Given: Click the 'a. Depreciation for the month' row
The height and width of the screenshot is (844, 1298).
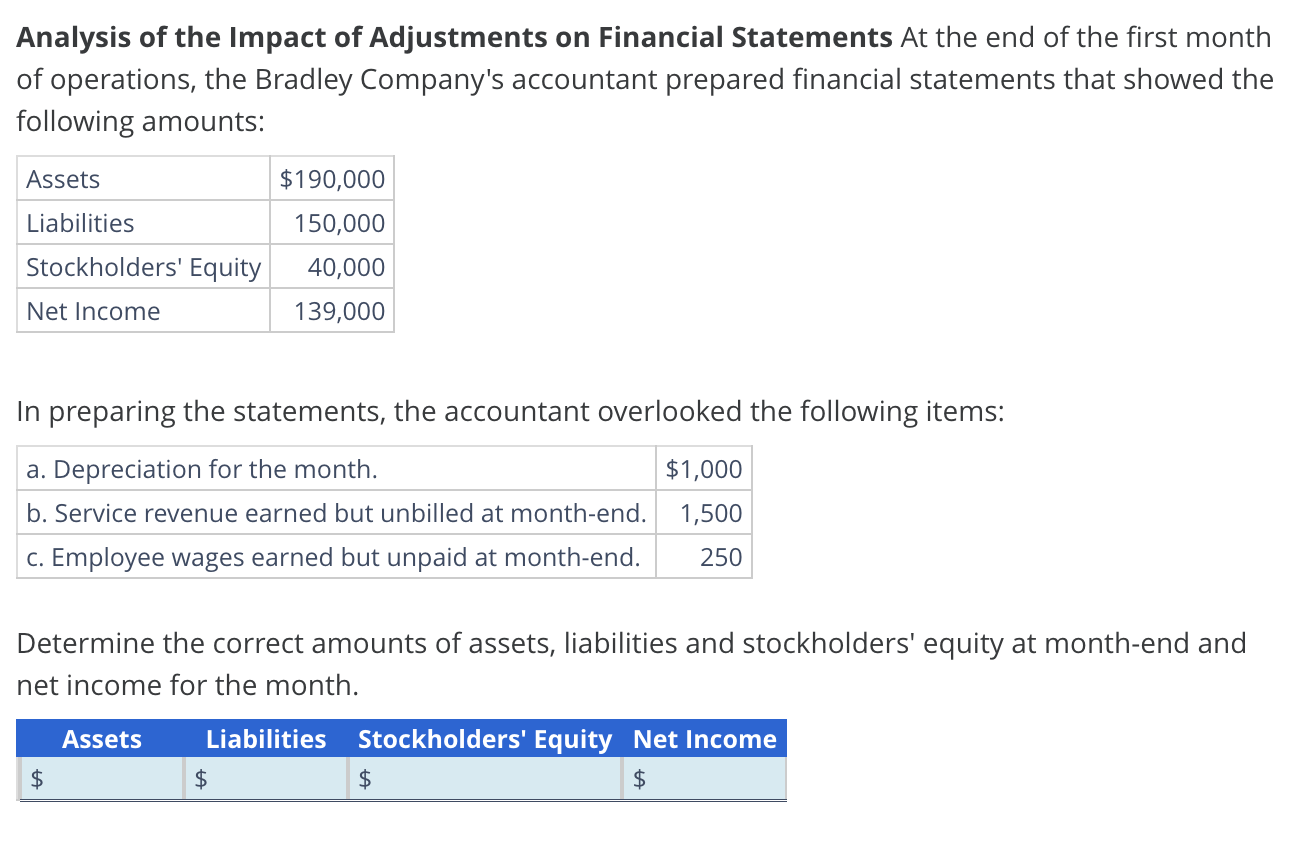Looking at the screenshot, I should 202,469.
